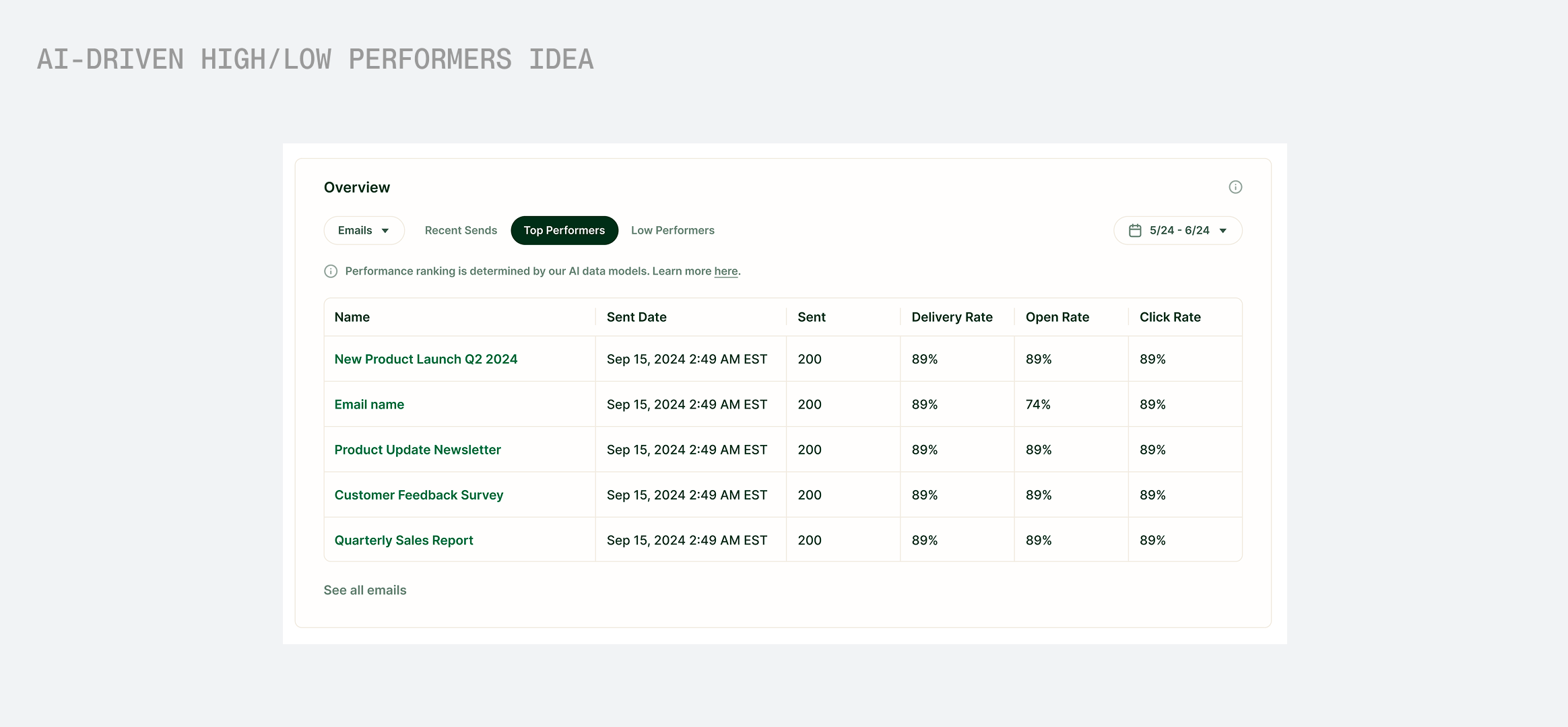Open the Emails dropdown
Viewport: 1568px width, 727px height.
(364, 230)
